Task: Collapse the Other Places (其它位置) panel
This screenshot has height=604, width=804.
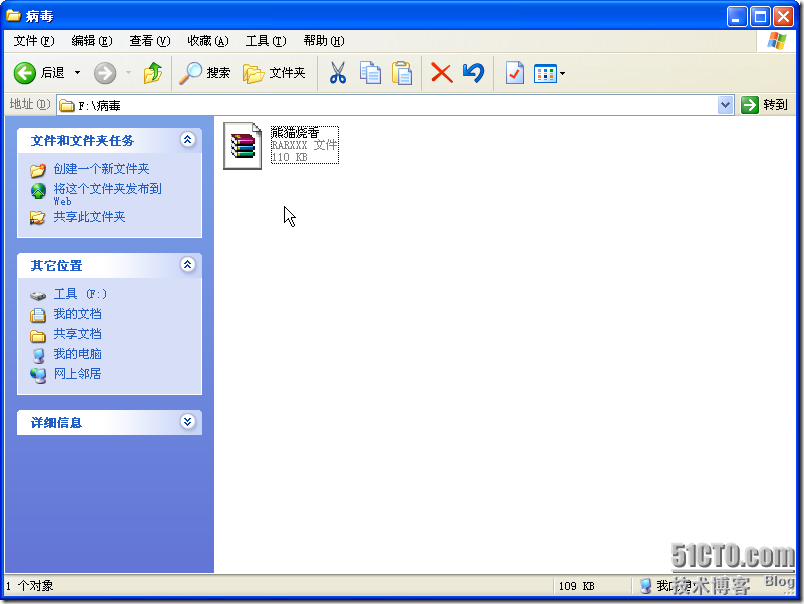Action: pyautogui.click(x=188, y=265)
